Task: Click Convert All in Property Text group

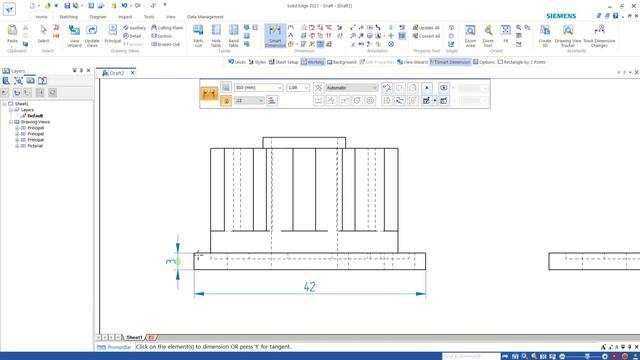Action: click(426, 36)
